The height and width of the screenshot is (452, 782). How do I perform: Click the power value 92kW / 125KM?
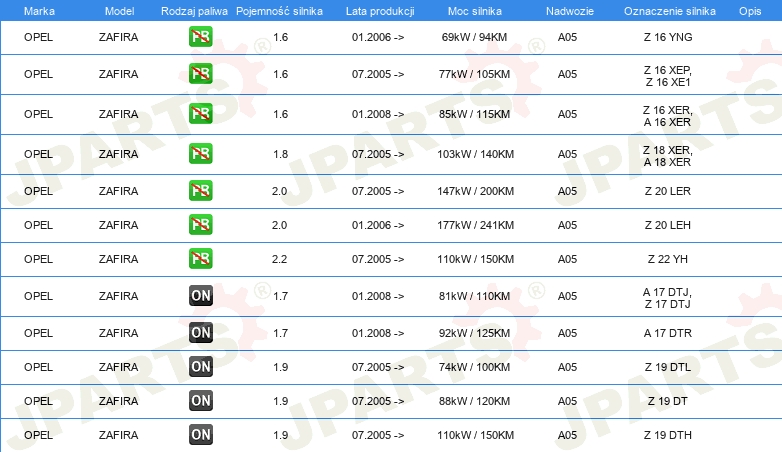474,333
